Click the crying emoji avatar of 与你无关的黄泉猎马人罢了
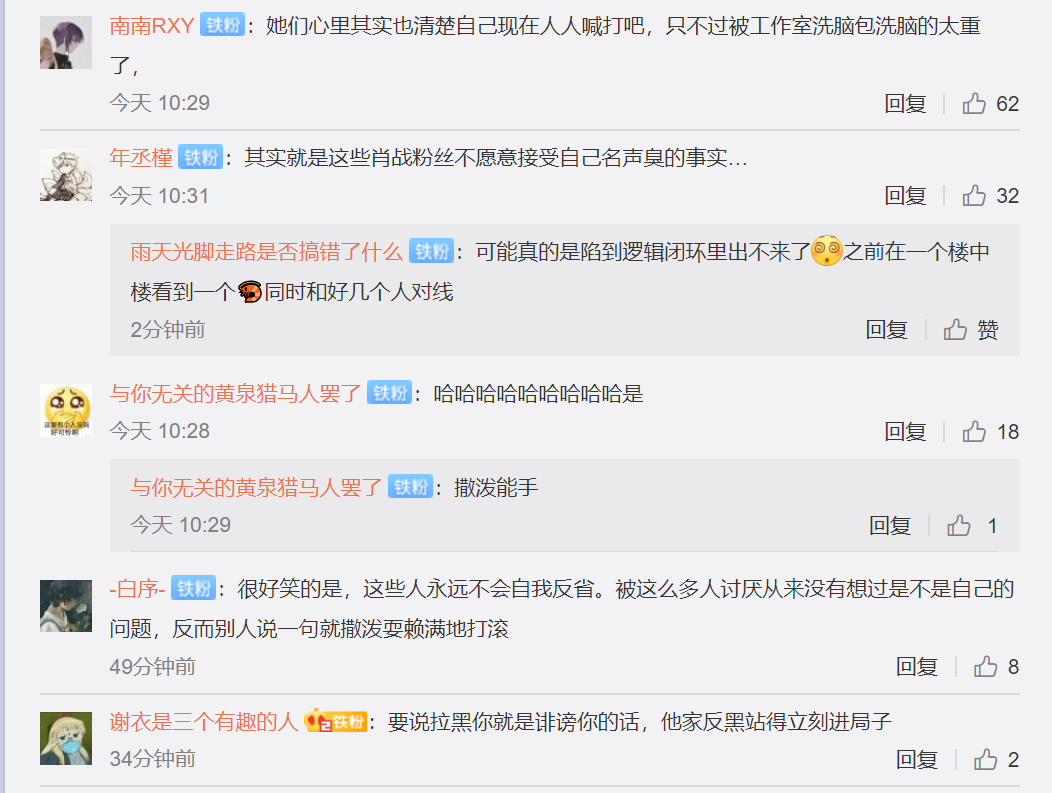The height and width of the screenshot is (793, 1052). 66,410
